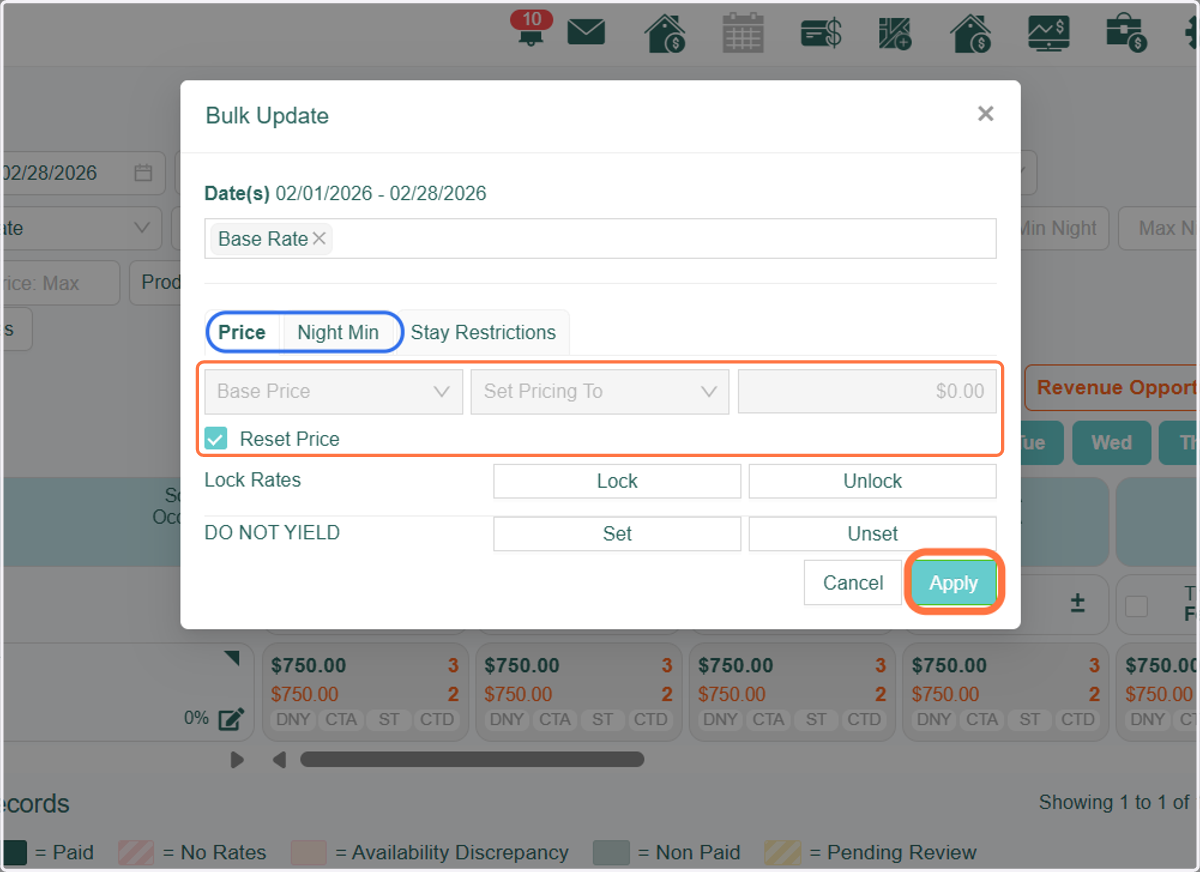Click the rate selection field with Base Rate

600,238
